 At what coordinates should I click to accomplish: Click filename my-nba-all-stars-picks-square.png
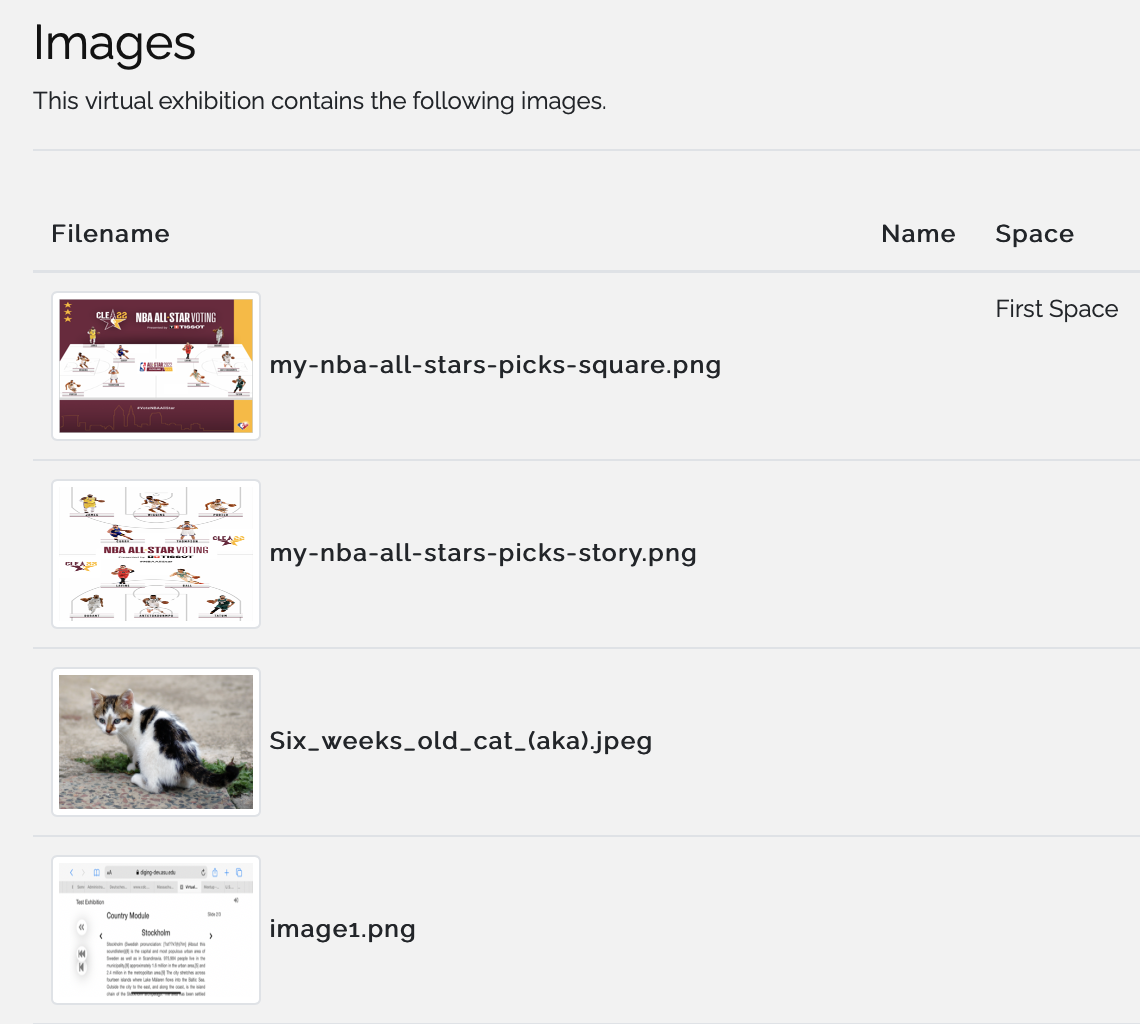pyautogui.click(x=495, y=365)
